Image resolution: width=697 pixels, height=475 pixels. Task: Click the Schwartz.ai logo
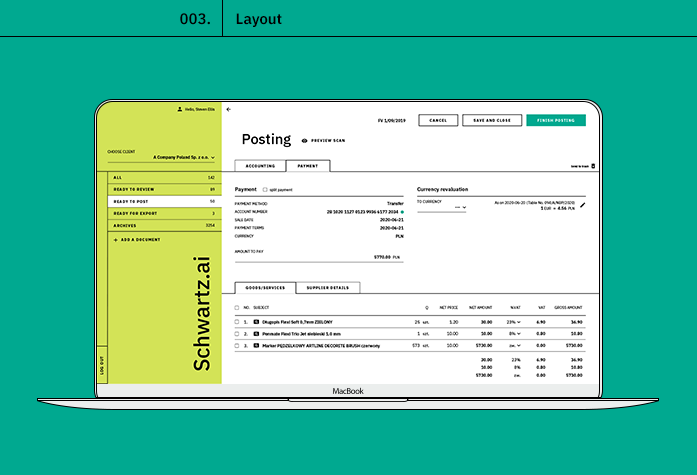(201, 314)
